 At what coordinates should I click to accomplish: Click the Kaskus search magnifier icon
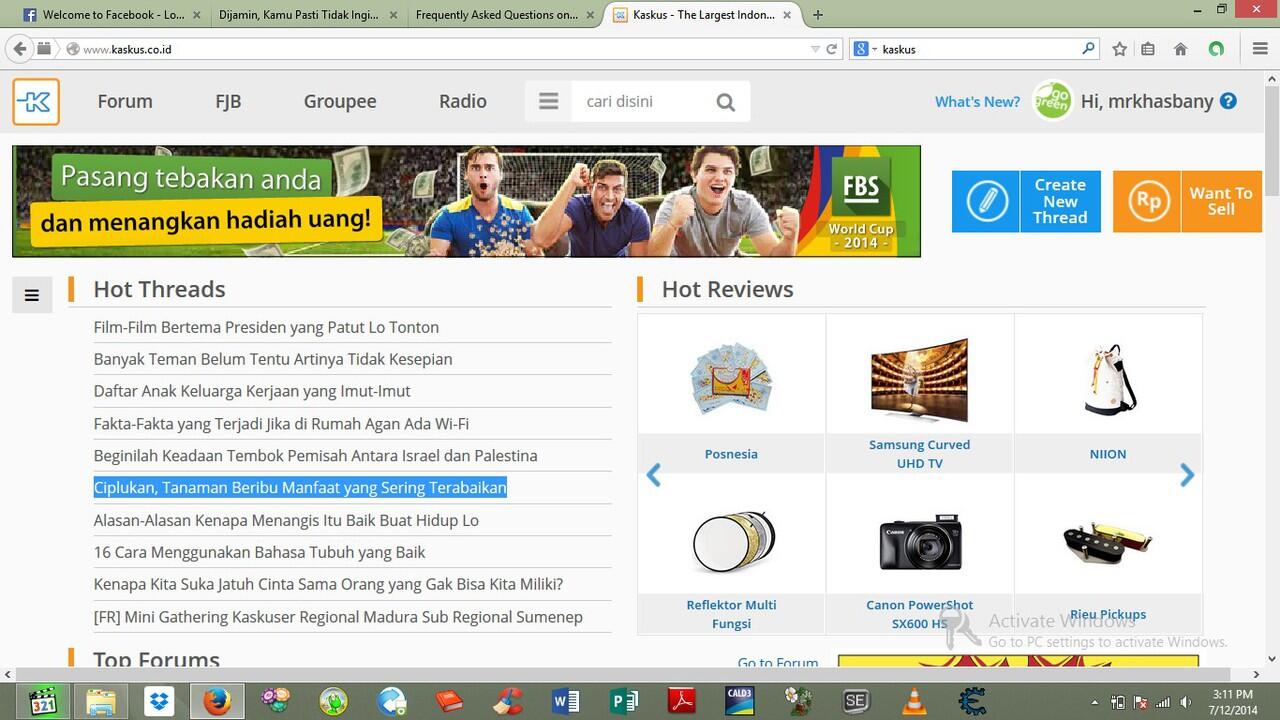pos(726,101)
